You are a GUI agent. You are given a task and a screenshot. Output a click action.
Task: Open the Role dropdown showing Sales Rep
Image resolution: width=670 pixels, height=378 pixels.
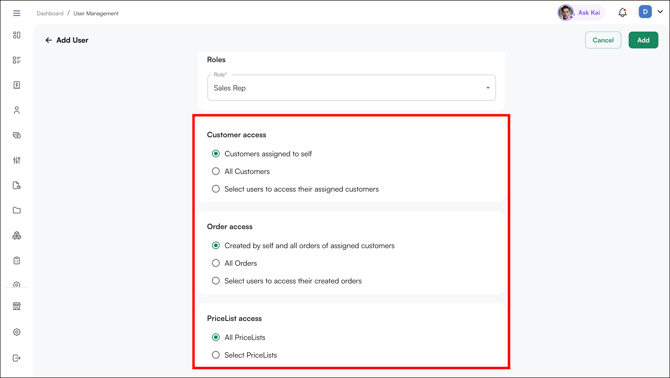351,88
